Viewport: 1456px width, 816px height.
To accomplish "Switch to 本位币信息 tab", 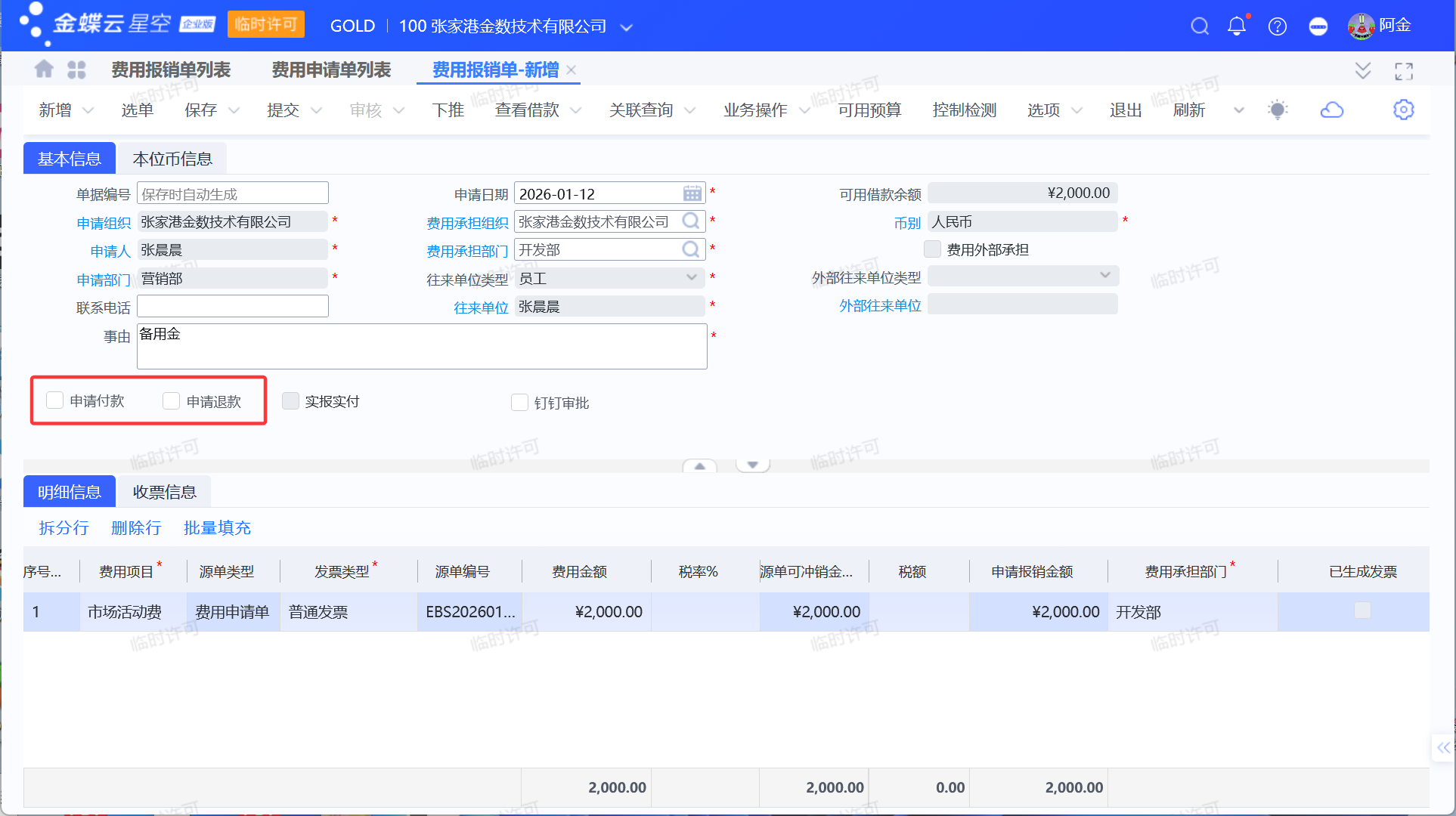I will click(x=172, y=159).
